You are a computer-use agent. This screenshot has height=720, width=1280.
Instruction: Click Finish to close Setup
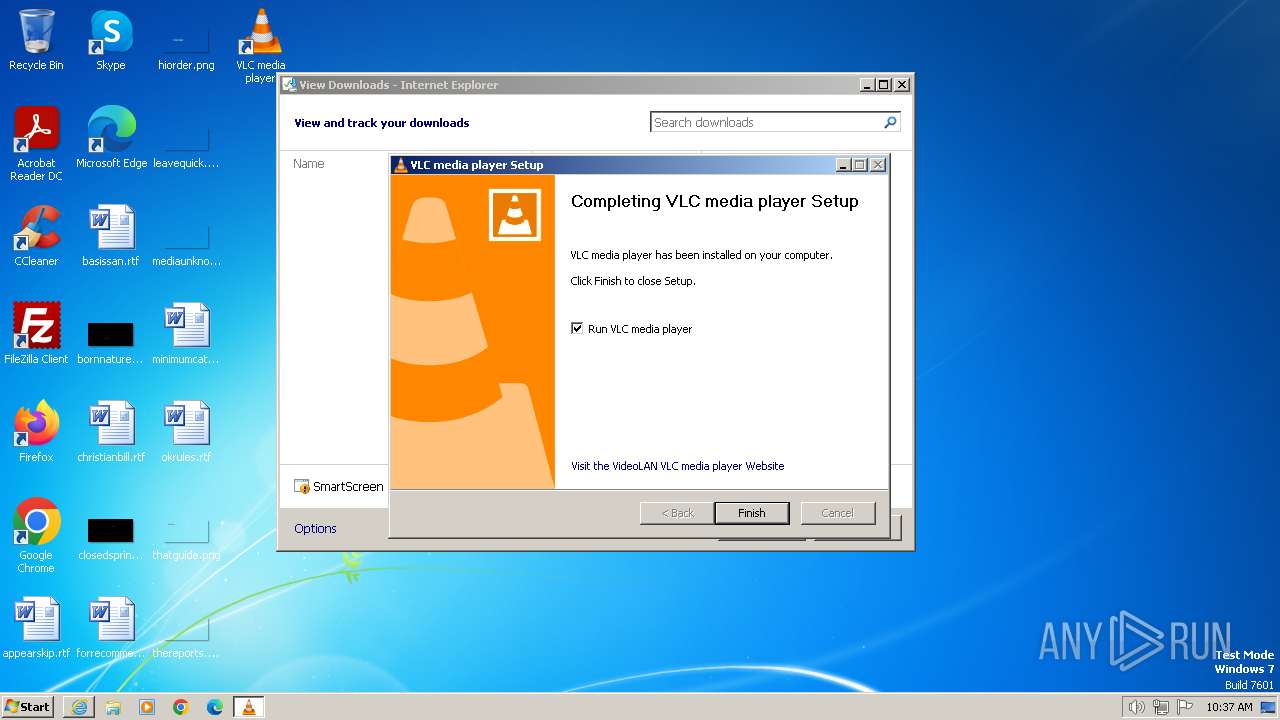pyautogui.click(x=751, y=513)
